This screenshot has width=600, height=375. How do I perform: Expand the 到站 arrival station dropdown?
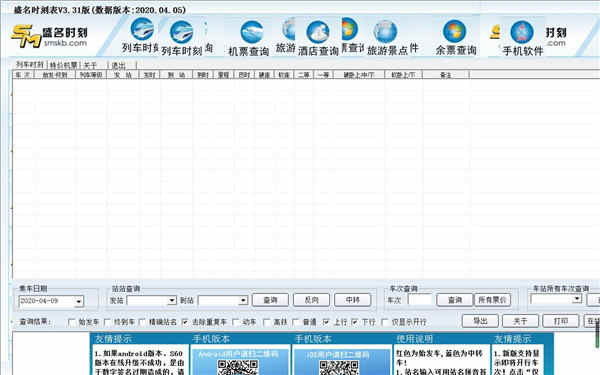point(243,300)
